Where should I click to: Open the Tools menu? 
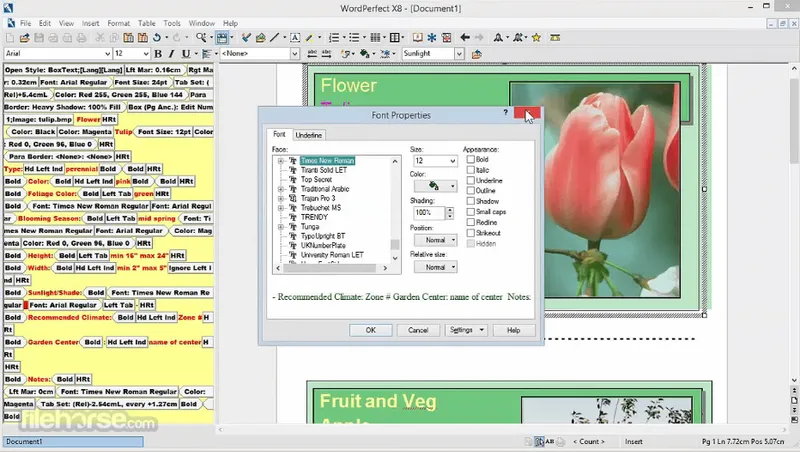point(172,23)
